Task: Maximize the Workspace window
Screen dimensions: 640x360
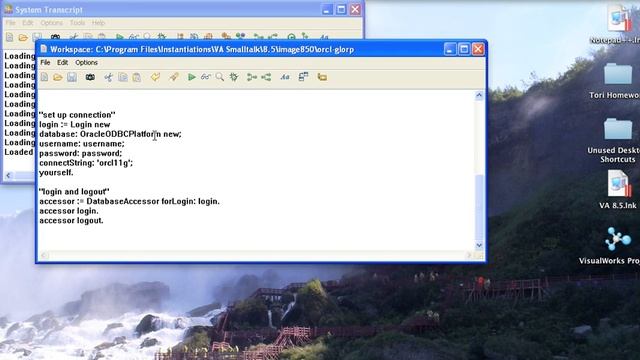Action: 464,49
